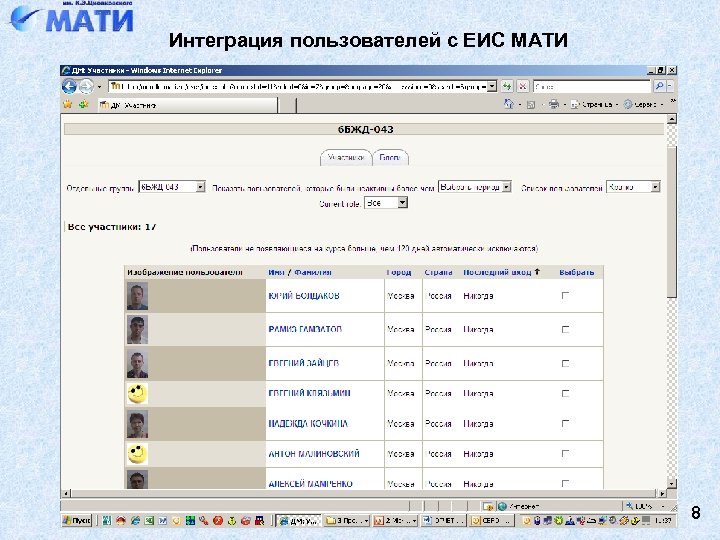Click the horizontal scrollbar left arrow

click(x=66, y=494)
